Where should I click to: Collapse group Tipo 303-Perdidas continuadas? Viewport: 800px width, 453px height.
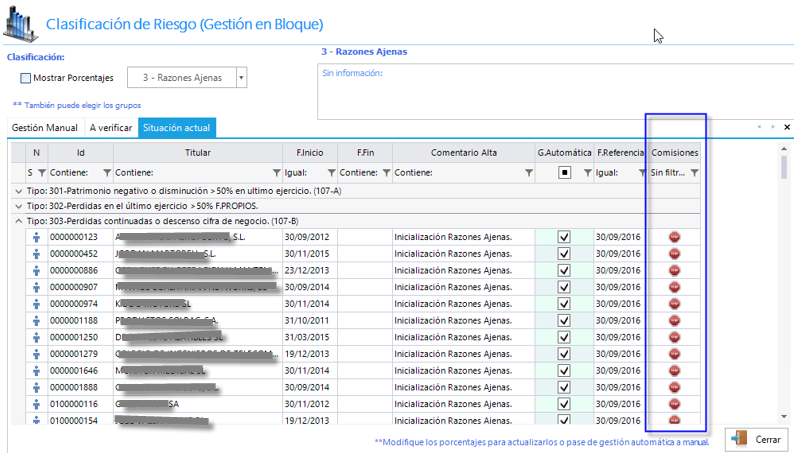coord(19,221)
